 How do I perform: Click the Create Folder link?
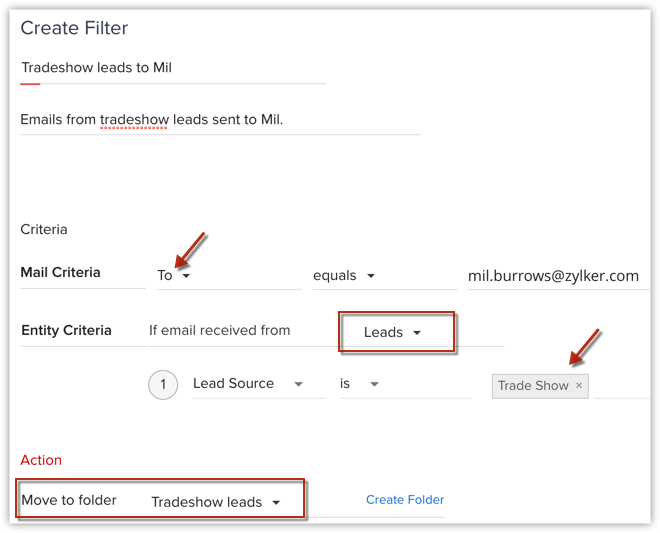click(404, 500)
